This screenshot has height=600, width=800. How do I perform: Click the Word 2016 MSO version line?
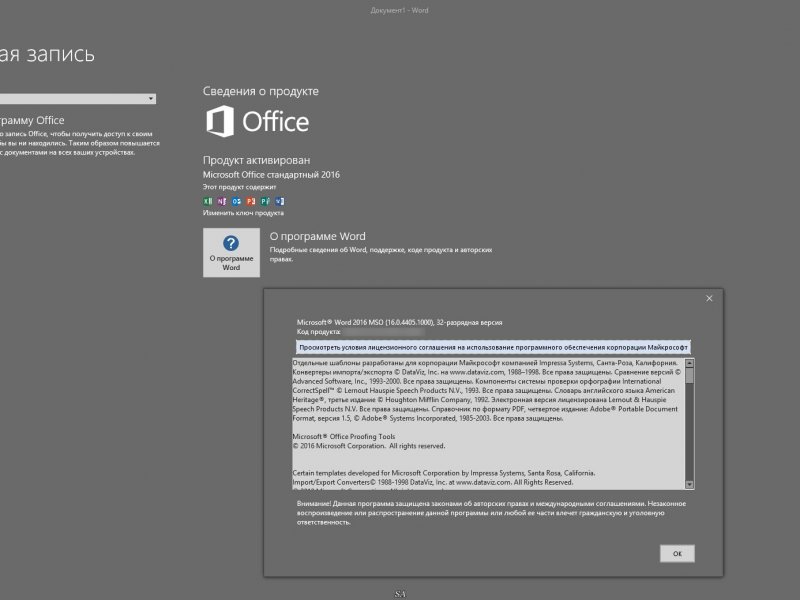(399, 322)
